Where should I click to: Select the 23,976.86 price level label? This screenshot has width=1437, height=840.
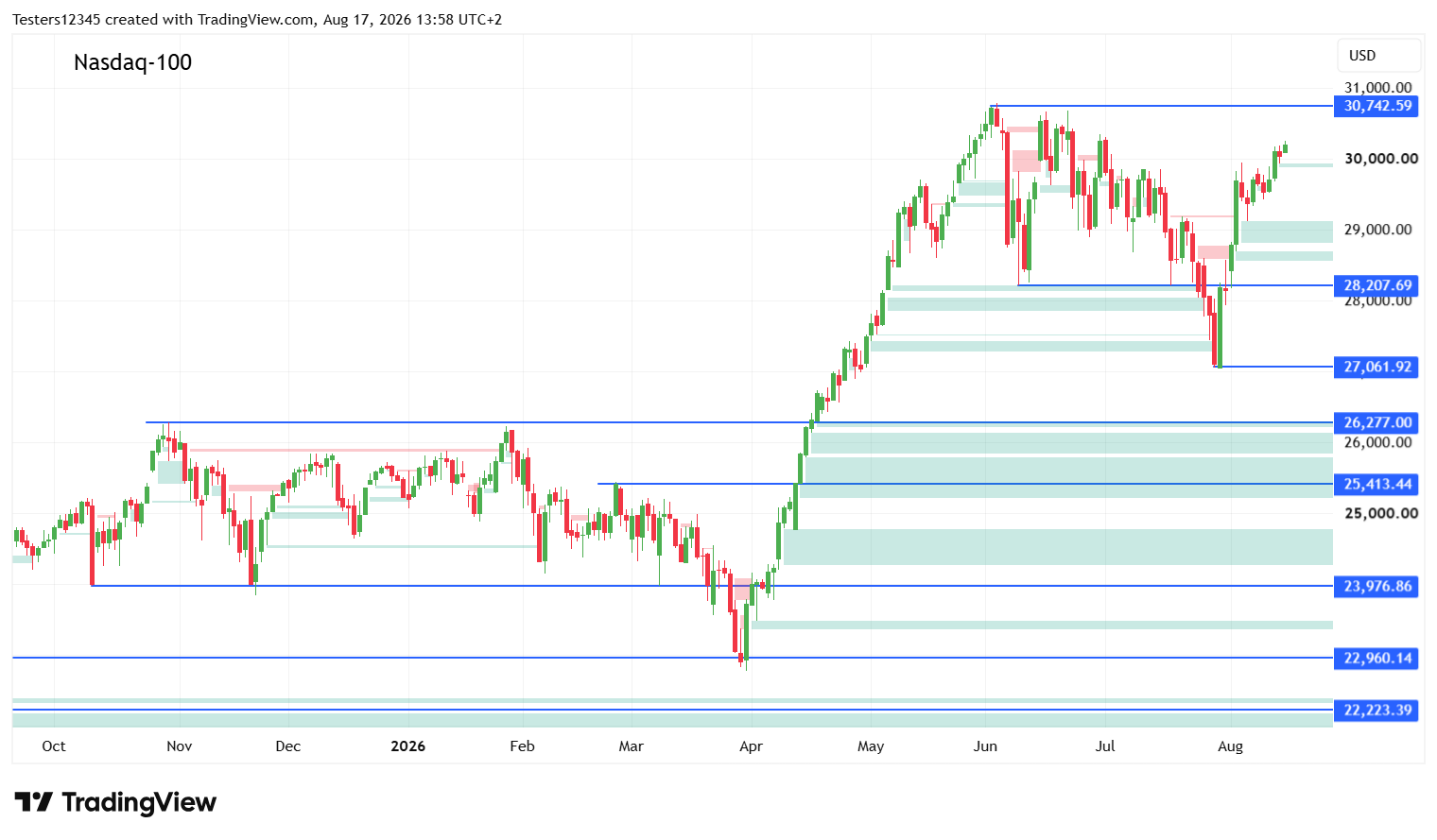(1376, 586)
